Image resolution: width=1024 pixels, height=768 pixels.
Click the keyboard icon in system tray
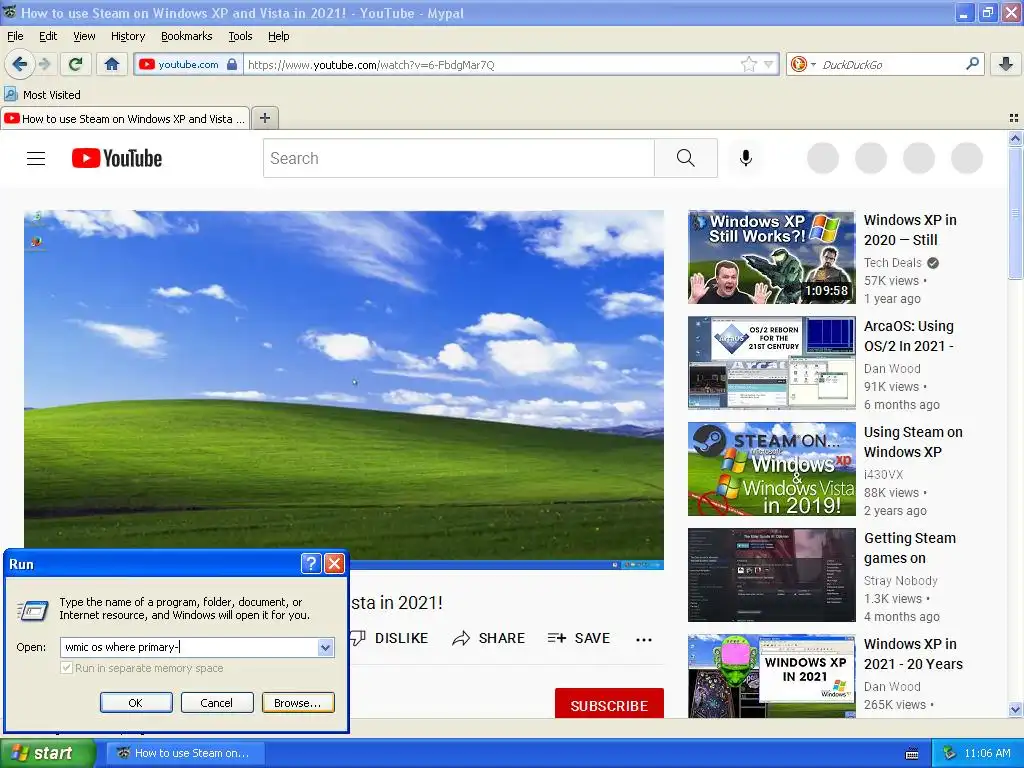912,754
